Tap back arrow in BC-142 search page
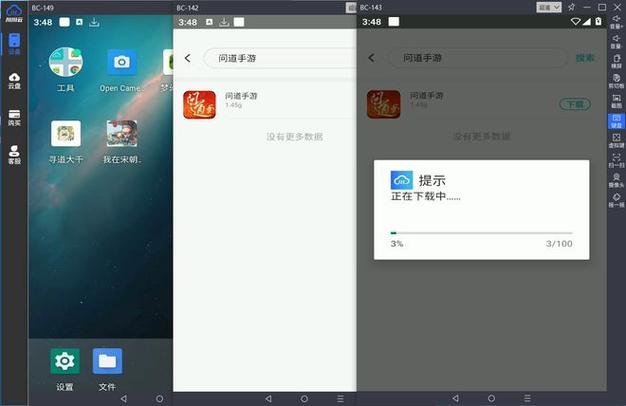The width and height of the screenshot is (626, 406). pos(188,58)
